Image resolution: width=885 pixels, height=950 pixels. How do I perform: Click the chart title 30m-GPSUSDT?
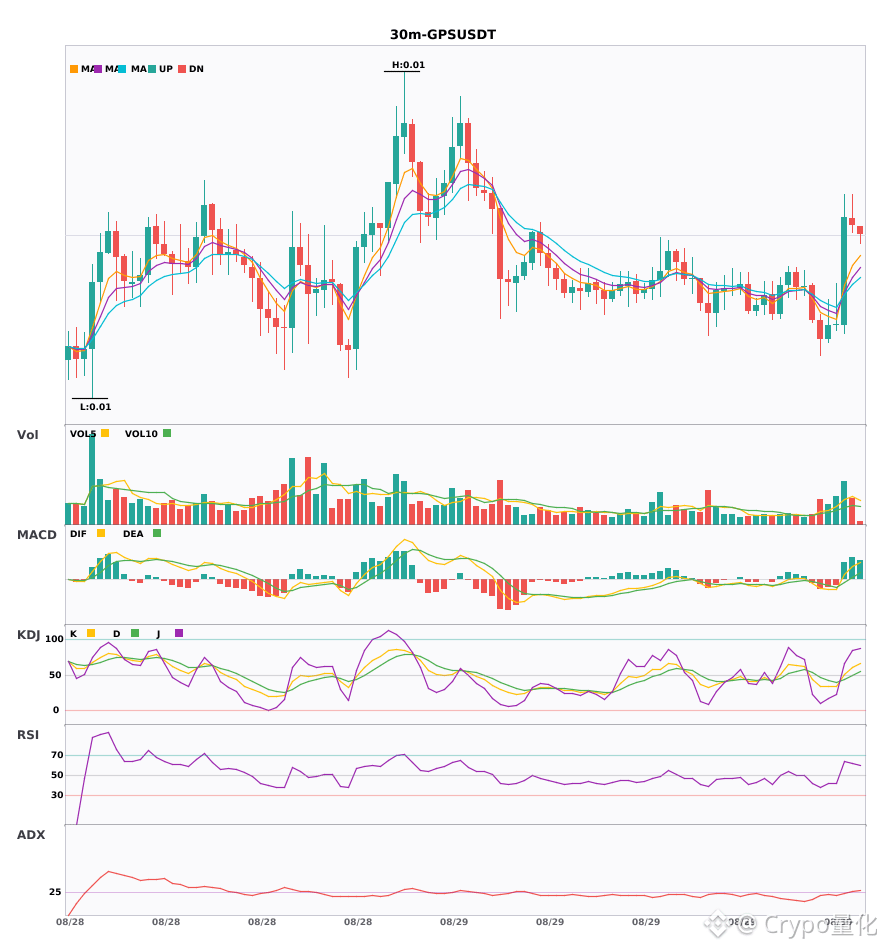click(x=443, y=35)
